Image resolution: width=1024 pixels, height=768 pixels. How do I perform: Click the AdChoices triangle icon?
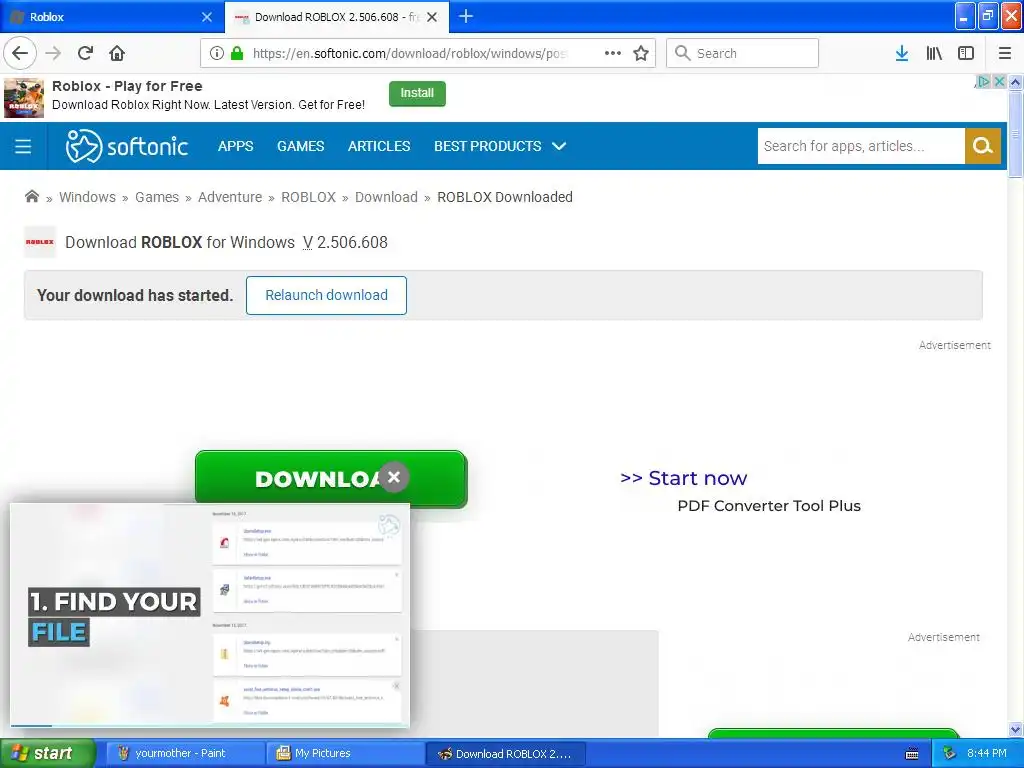(x=983, y=82)
